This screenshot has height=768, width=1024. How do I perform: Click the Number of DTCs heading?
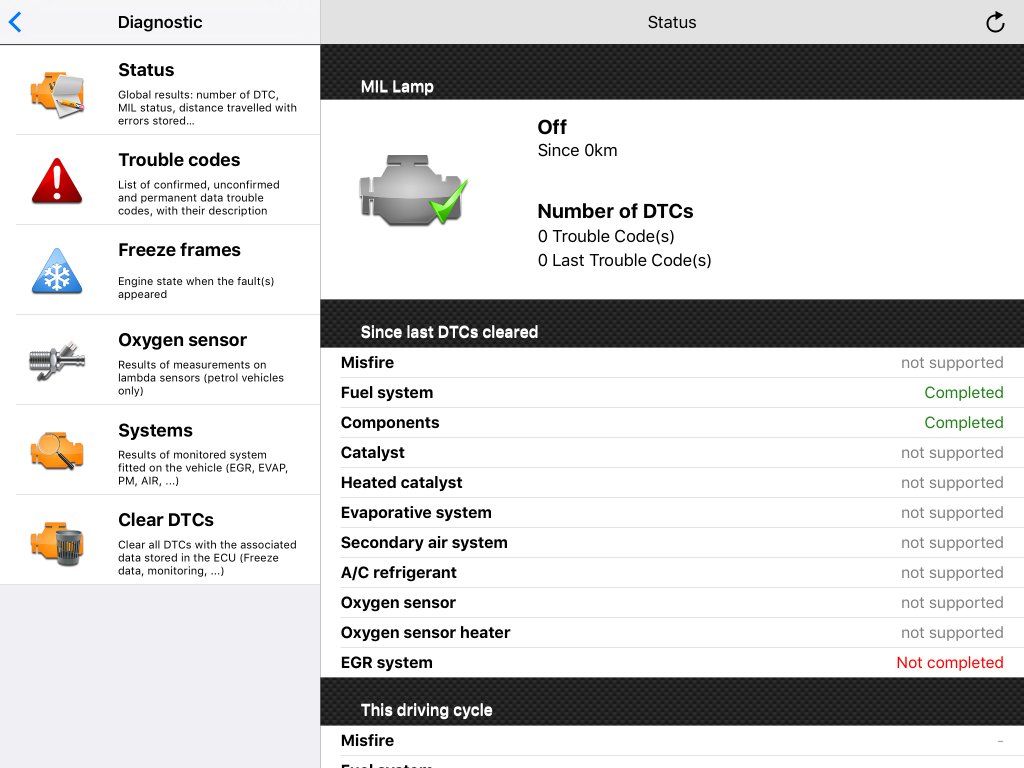(615, 211)
